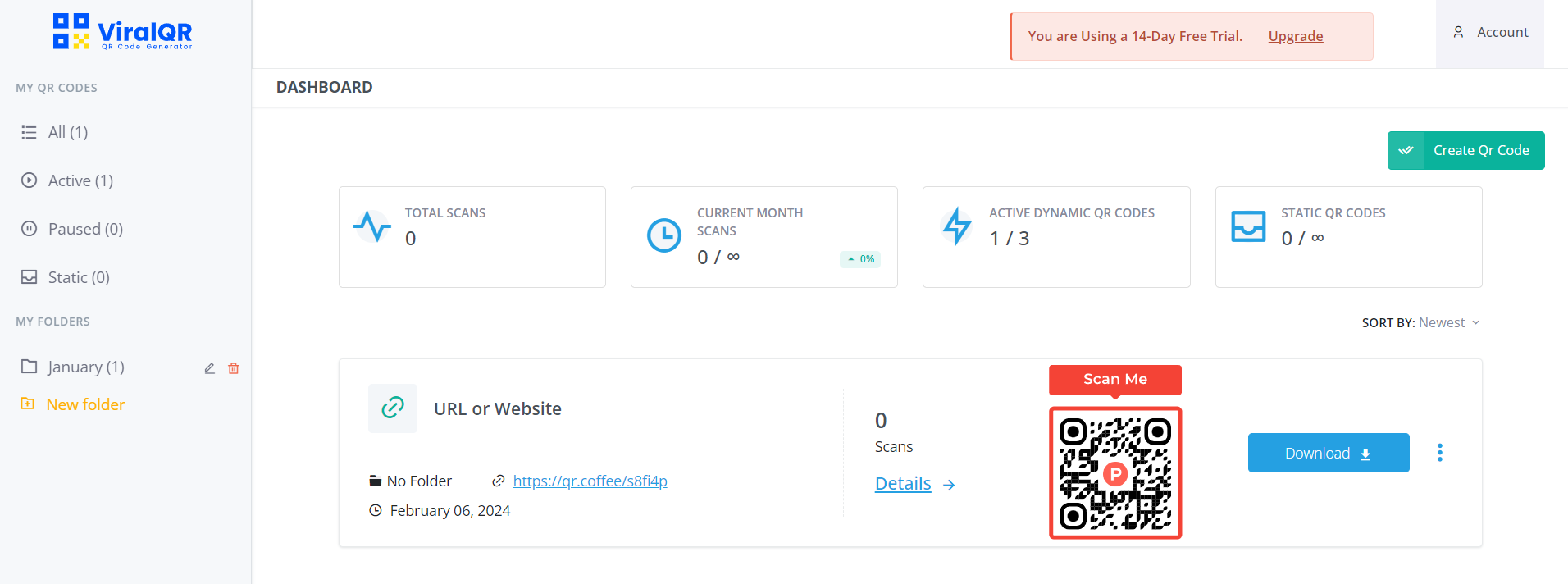
Task: Click the 0 Scans counter
Action: 893,433
